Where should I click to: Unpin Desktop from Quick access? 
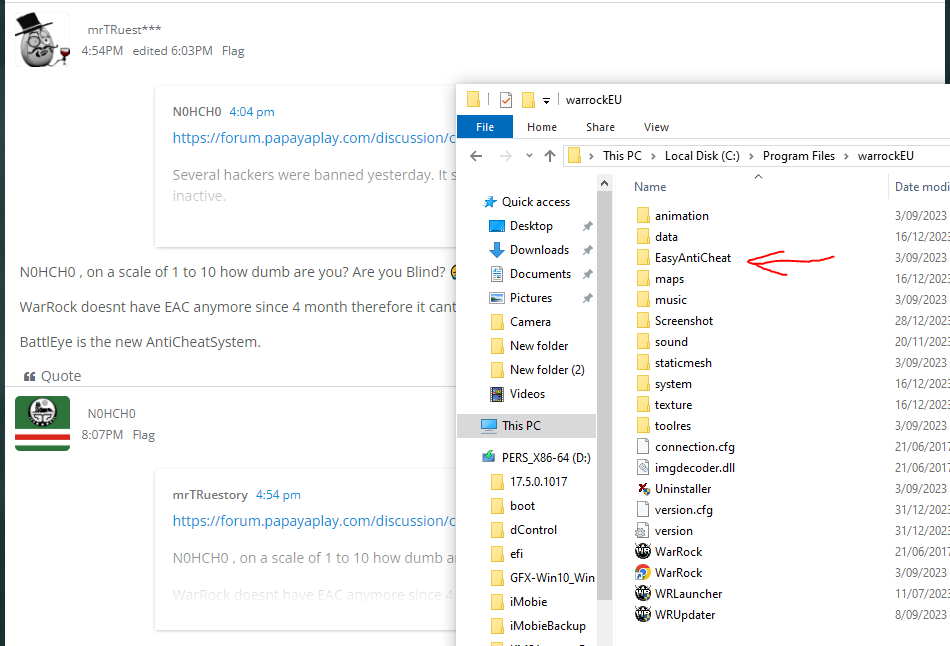[587, 226]
